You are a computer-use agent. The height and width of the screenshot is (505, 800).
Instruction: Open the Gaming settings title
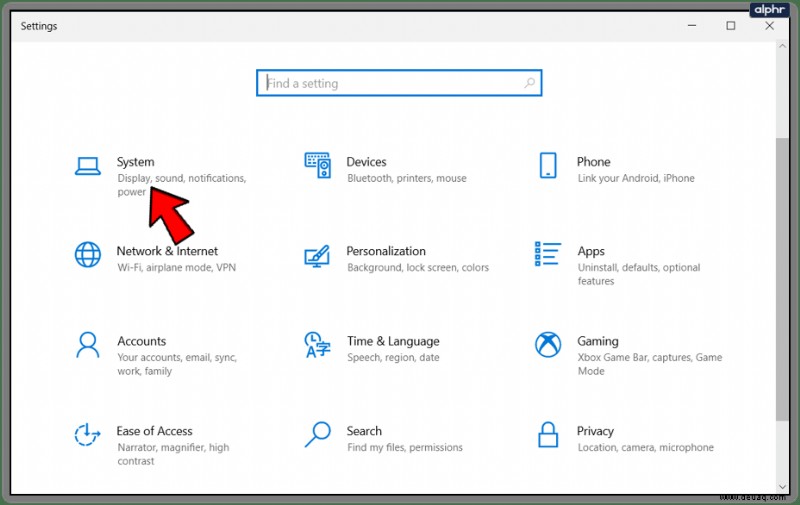point(598,341)
